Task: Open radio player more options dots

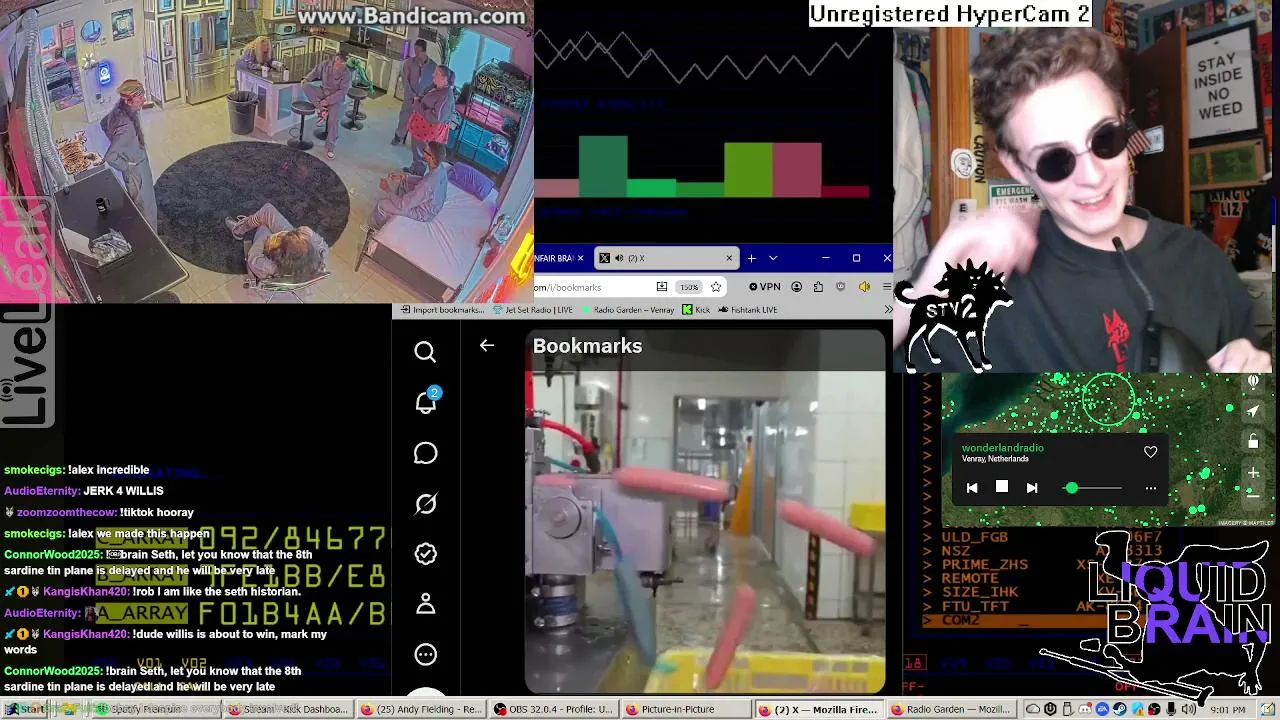Action: [x=1150, y=488]
